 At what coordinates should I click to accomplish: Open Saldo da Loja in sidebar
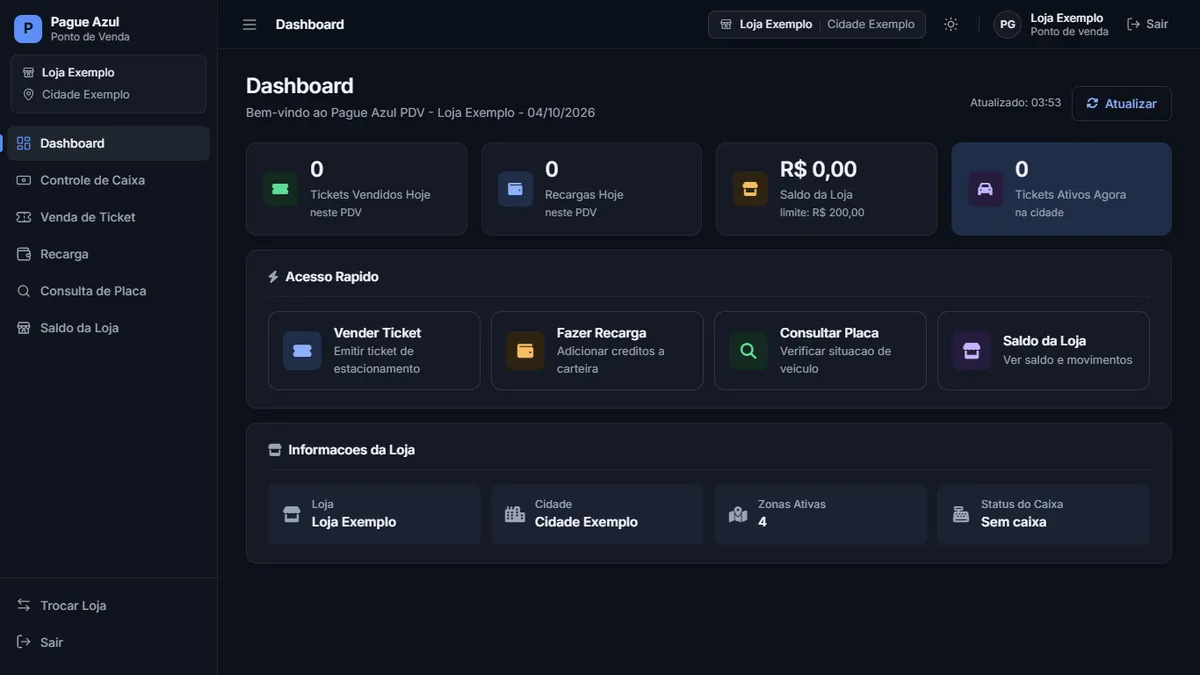tap(108, 328)
